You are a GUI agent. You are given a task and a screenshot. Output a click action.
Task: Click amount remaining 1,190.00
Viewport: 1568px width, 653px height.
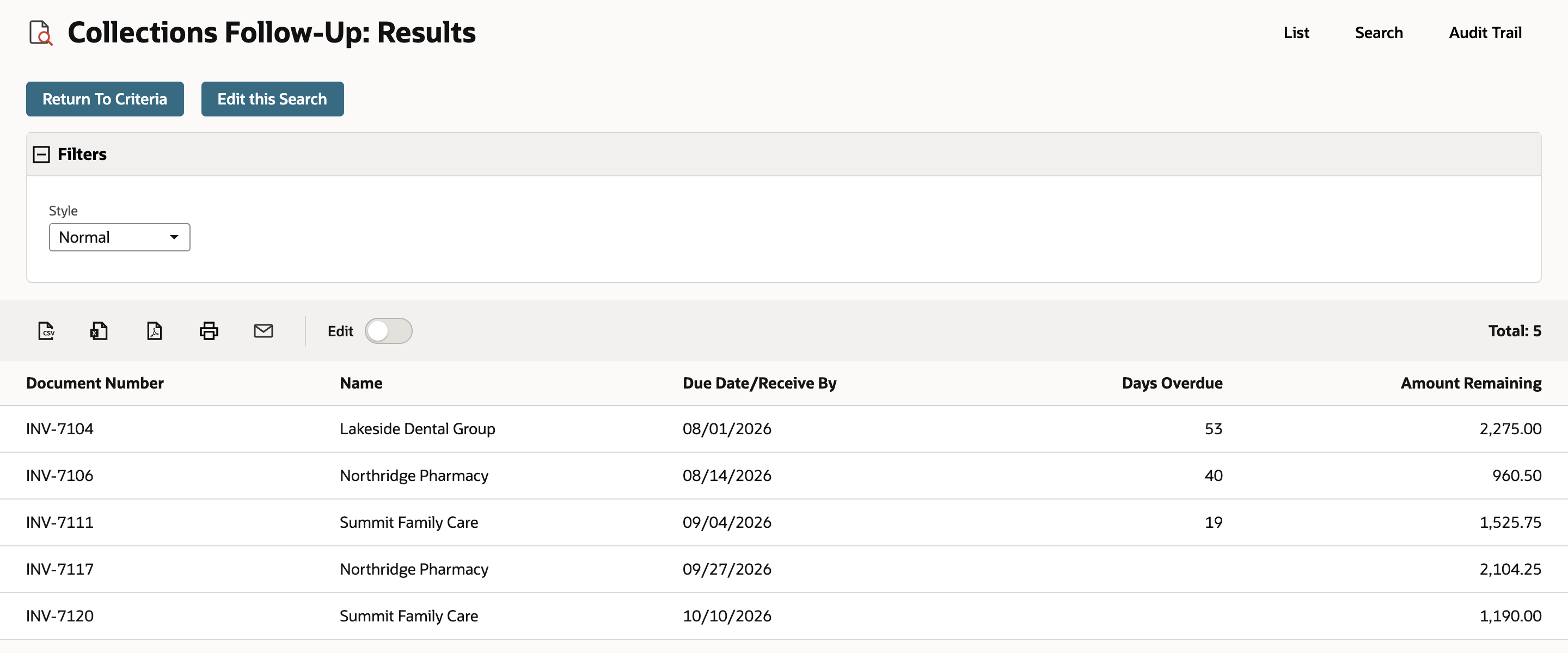point(1510,616)
